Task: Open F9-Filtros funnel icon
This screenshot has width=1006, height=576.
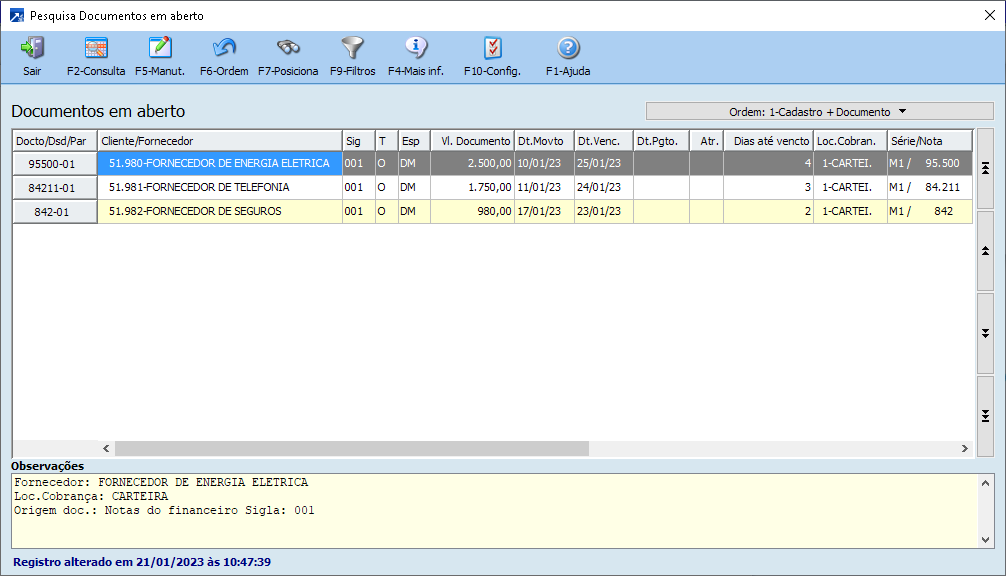Action: (x=352, y=48)
